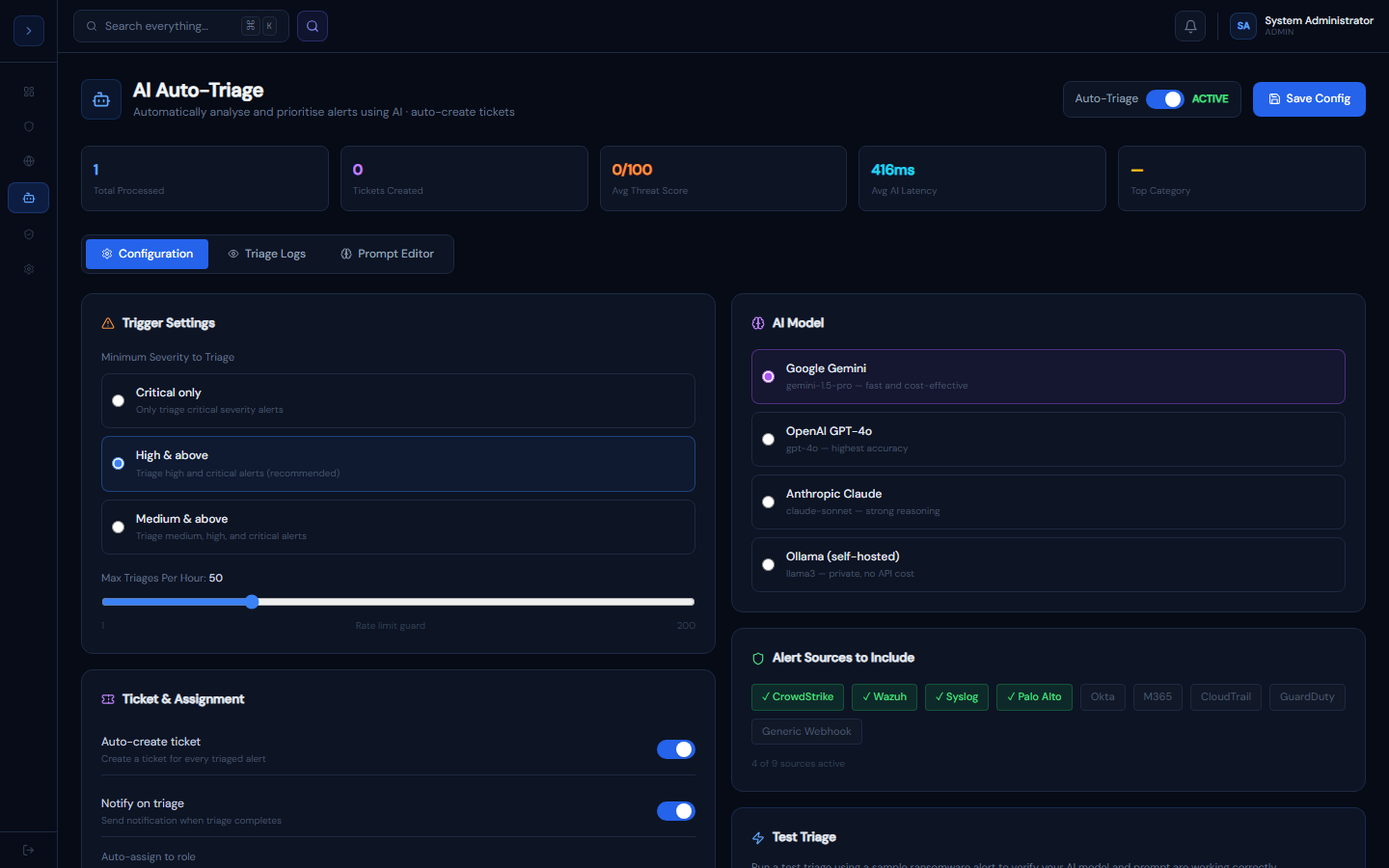1389x868 pixels.
Task: Click the Total Processed stat card
Action: 204,178
